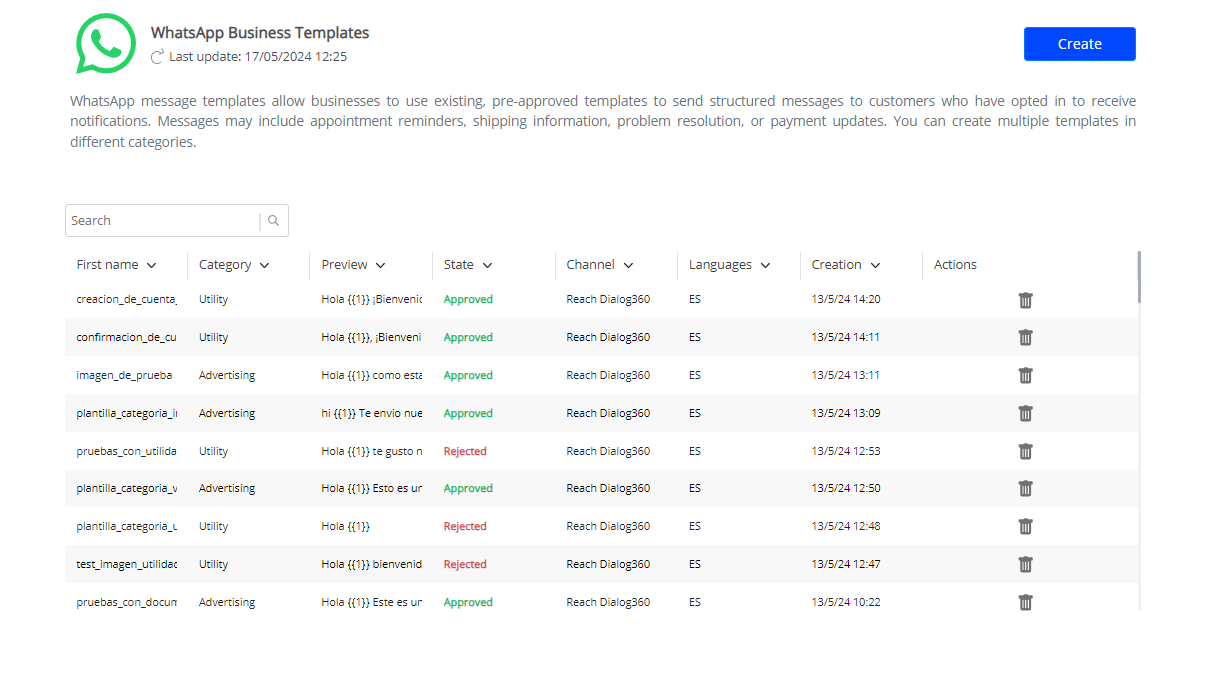Click the refresh icon beside Last update

click(x=157, y=57)
